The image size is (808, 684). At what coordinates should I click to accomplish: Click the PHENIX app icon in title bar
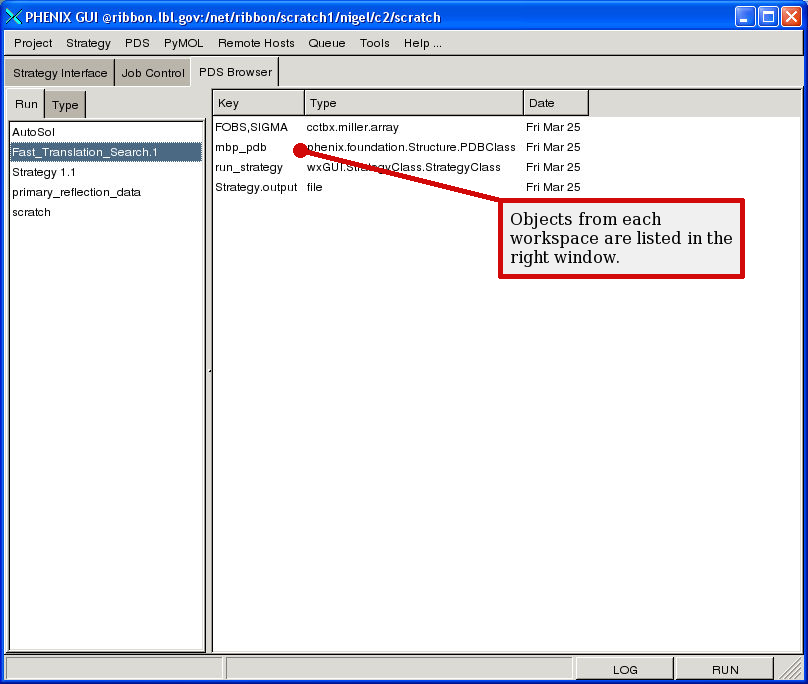point(14,17)
